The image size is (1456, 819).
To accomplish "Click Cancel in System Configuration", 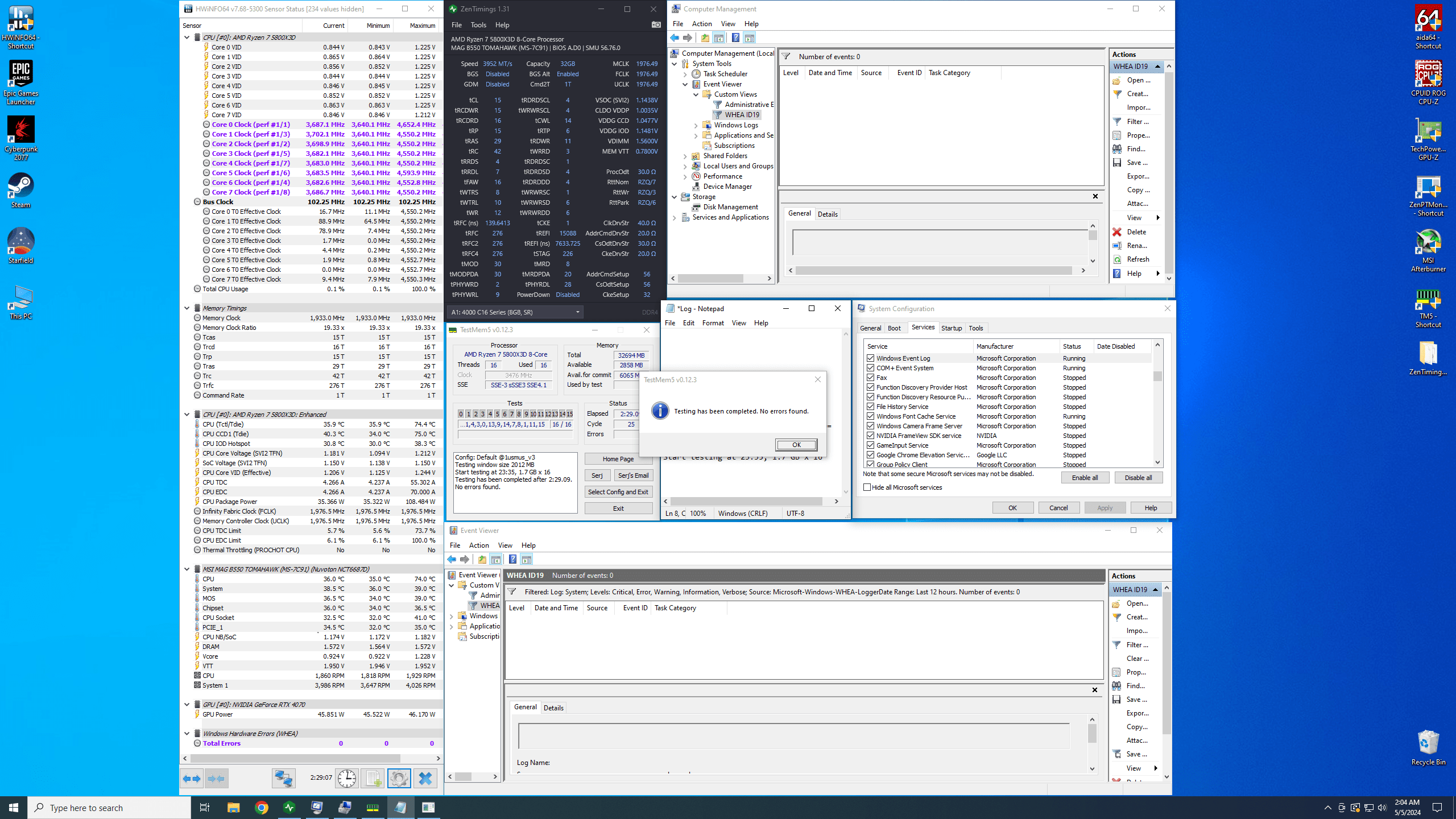I will [1058, 508].
